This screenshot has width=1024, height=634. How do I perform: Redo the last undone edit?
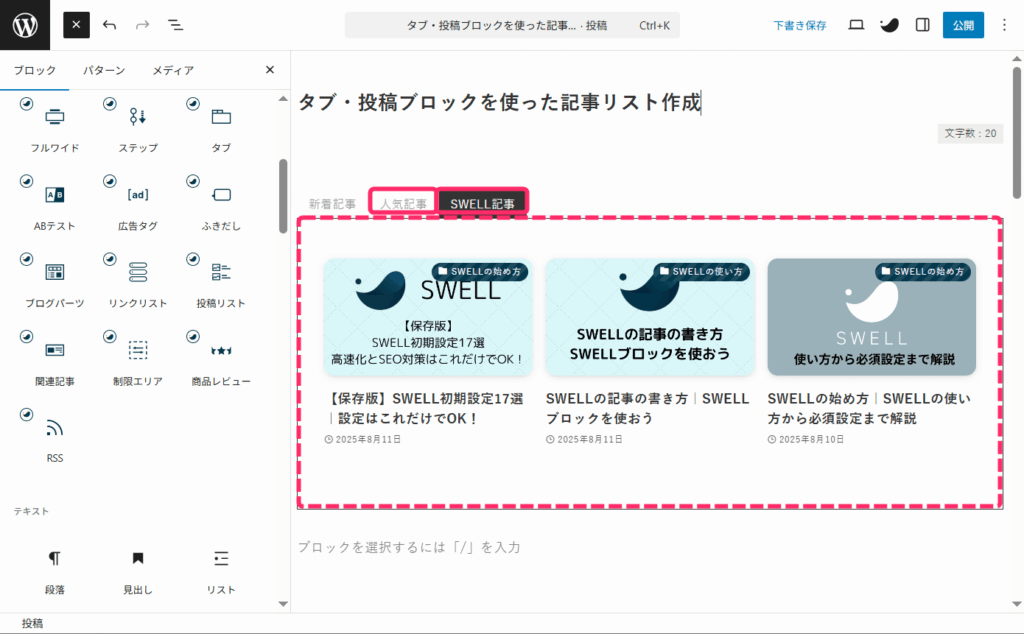142,25
